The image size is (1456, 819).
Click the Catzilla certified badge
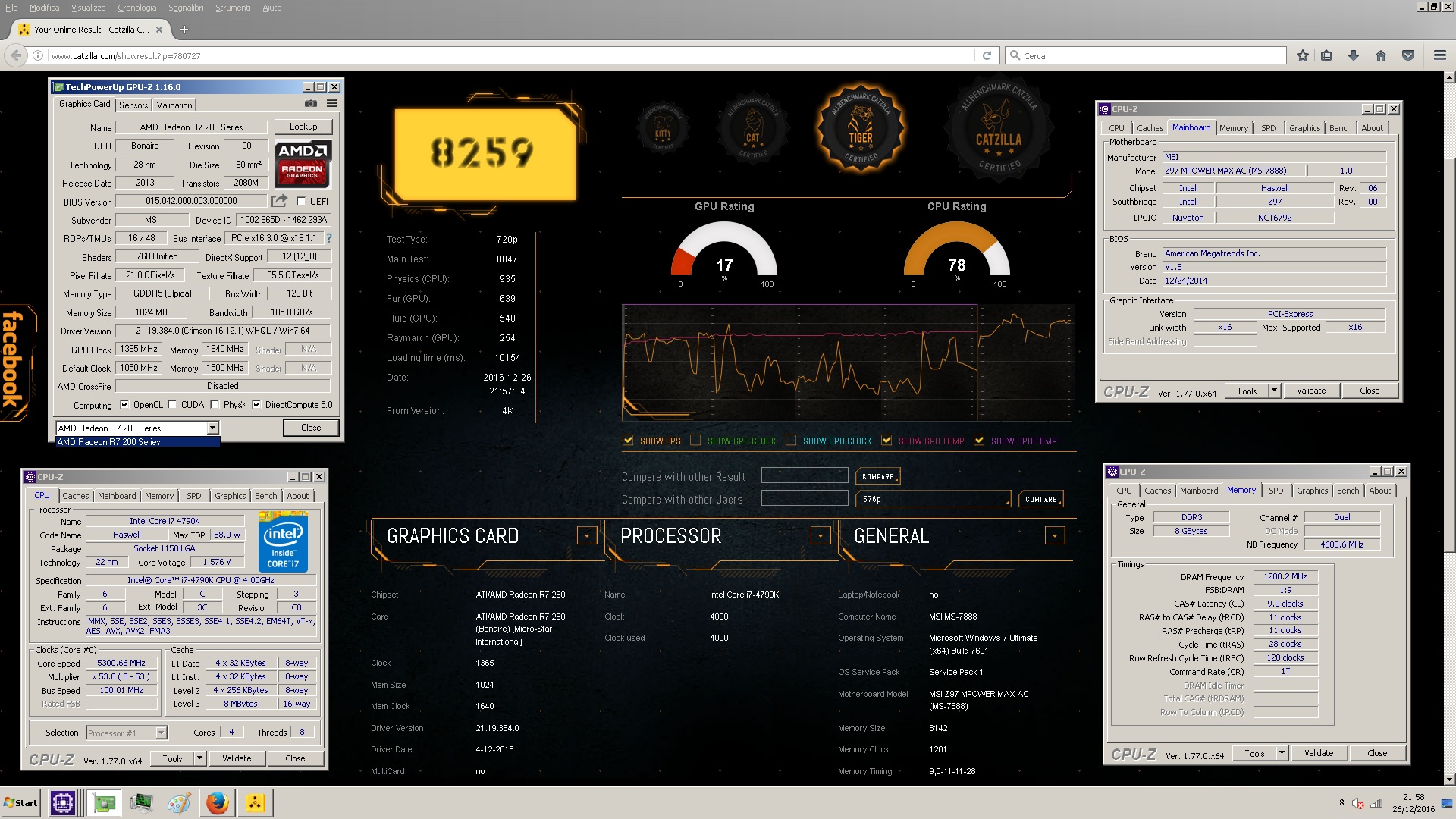tap(999, 128)
